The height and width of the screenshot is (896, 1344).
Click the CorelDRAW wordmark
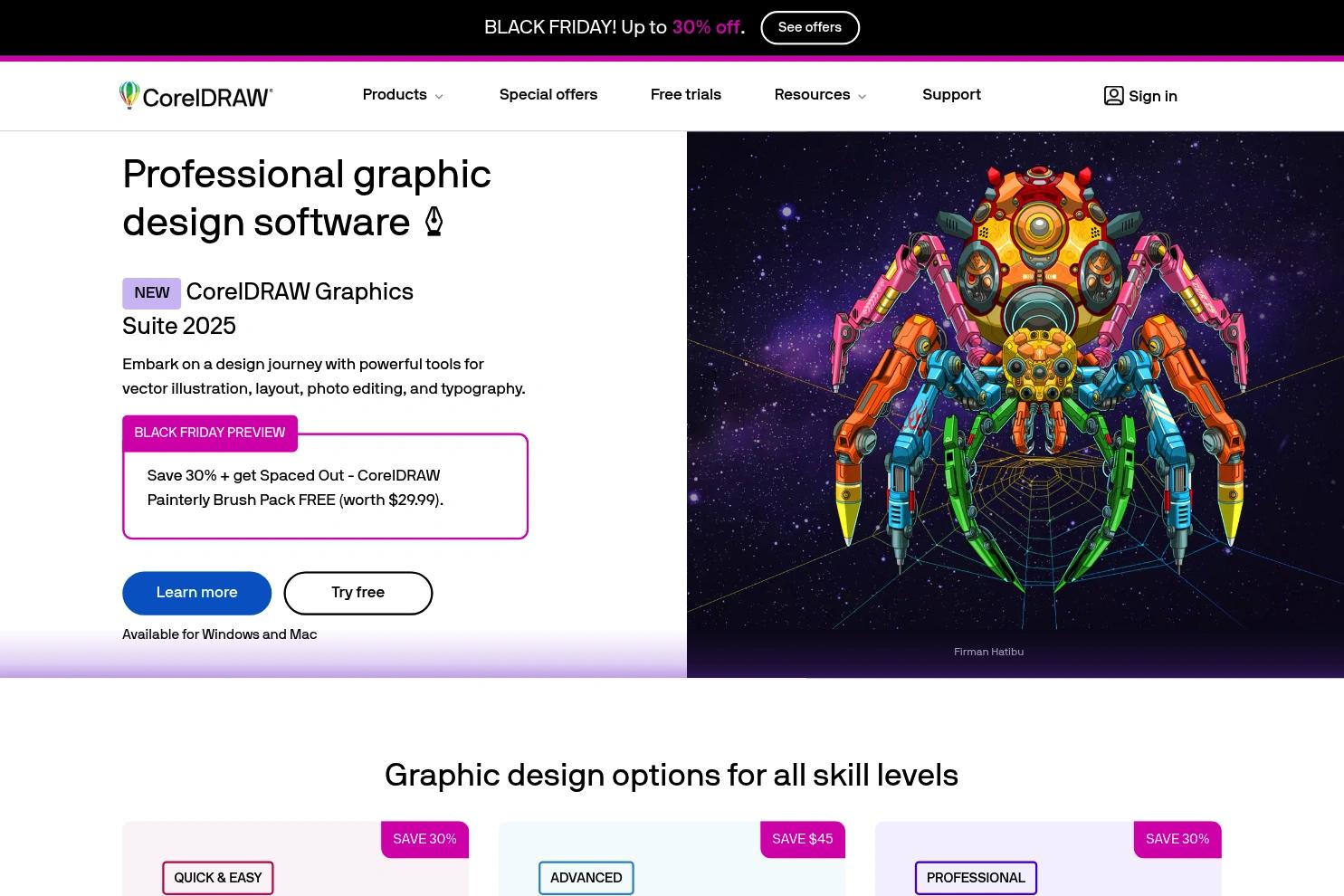tap(208, 97)
